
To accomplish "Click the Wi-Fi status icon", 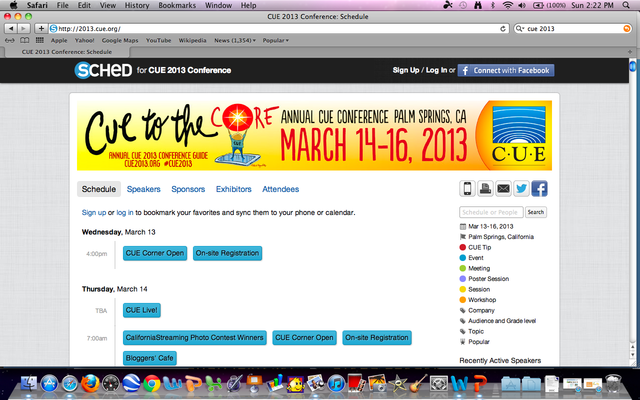I will (507, 5).
